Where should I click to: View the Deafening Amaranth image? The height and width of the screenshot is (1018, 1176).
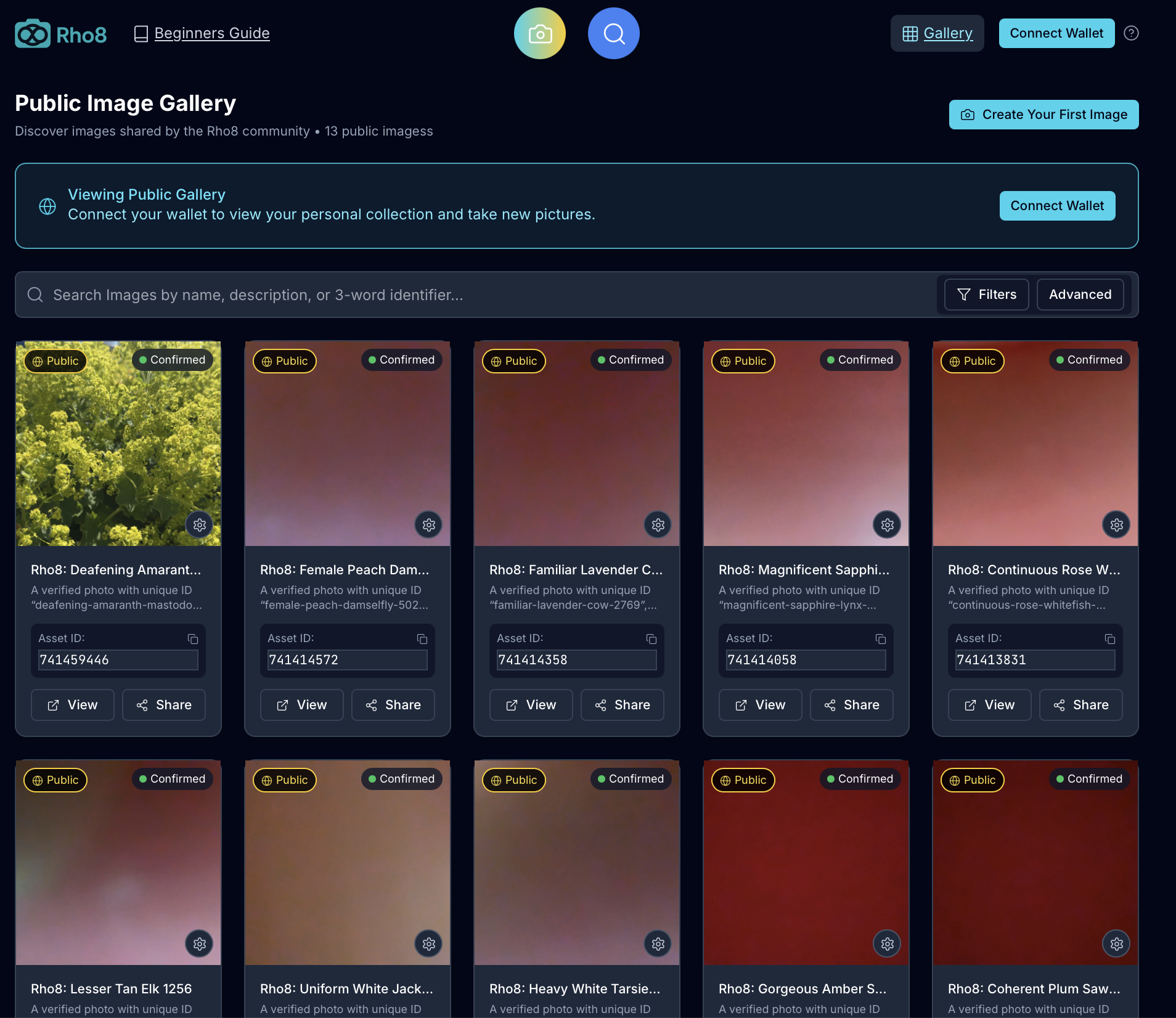pyautogui.click(x=73, y=705)
